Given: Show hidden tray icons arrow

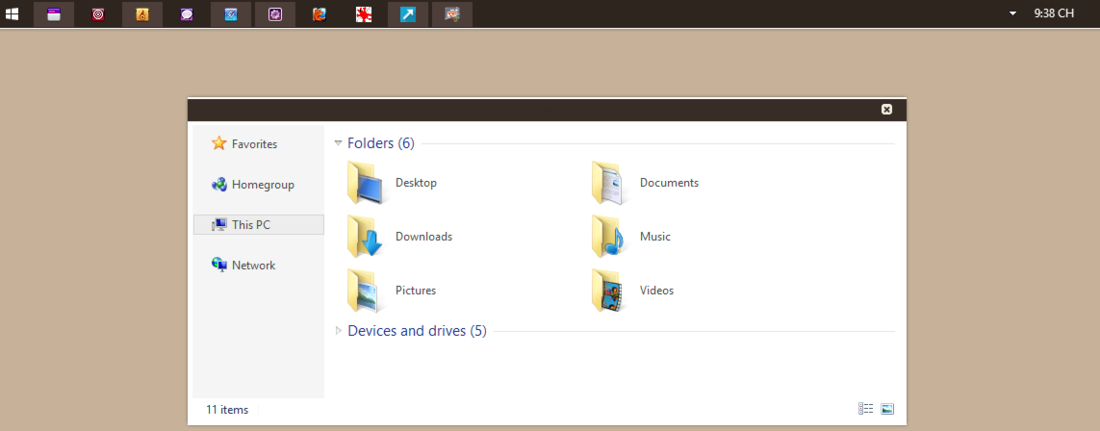Looking at the screenshot, I should pyautogui.click(x=1012, y=13).
